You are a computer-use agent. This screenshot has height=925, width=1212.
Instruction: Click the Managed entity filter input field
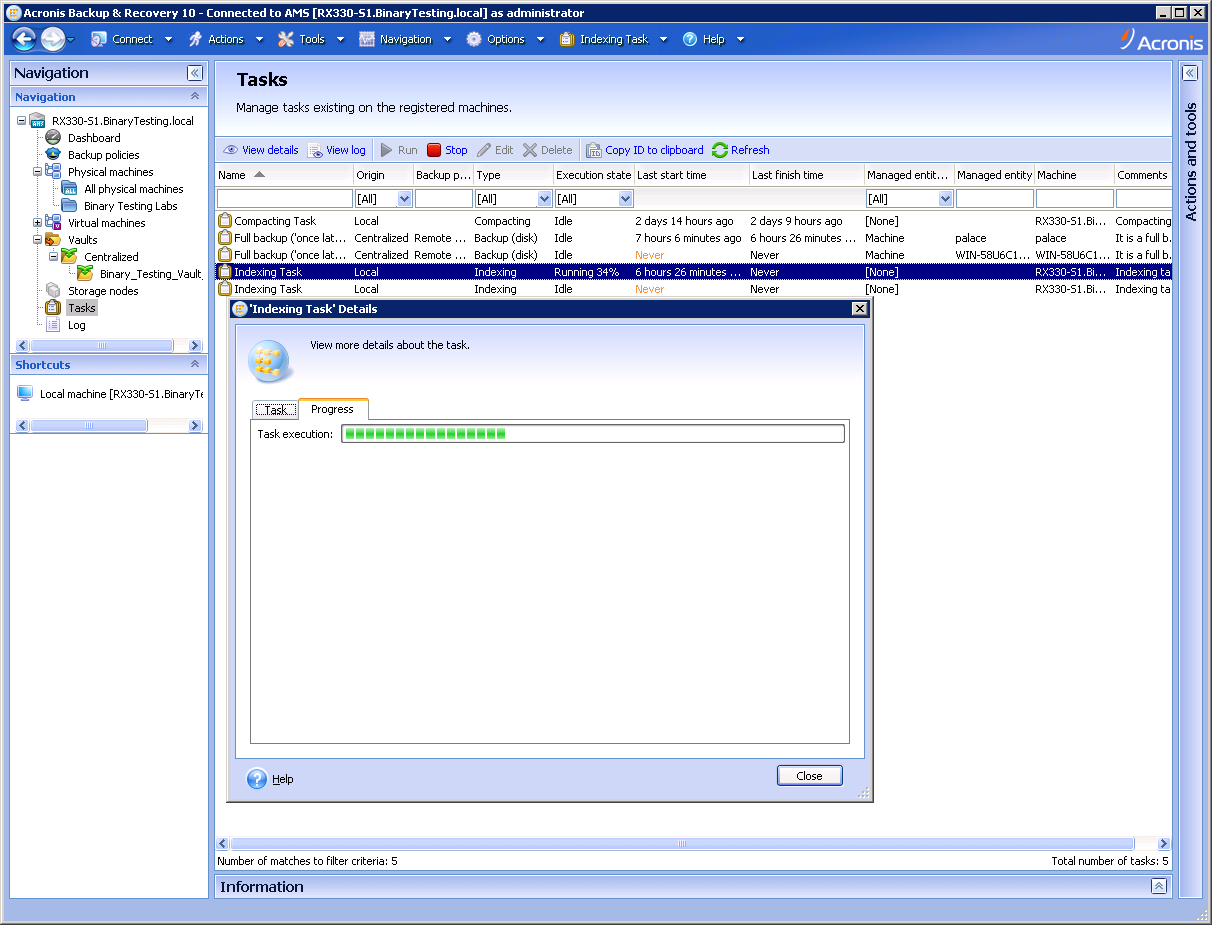pos(994,199)
